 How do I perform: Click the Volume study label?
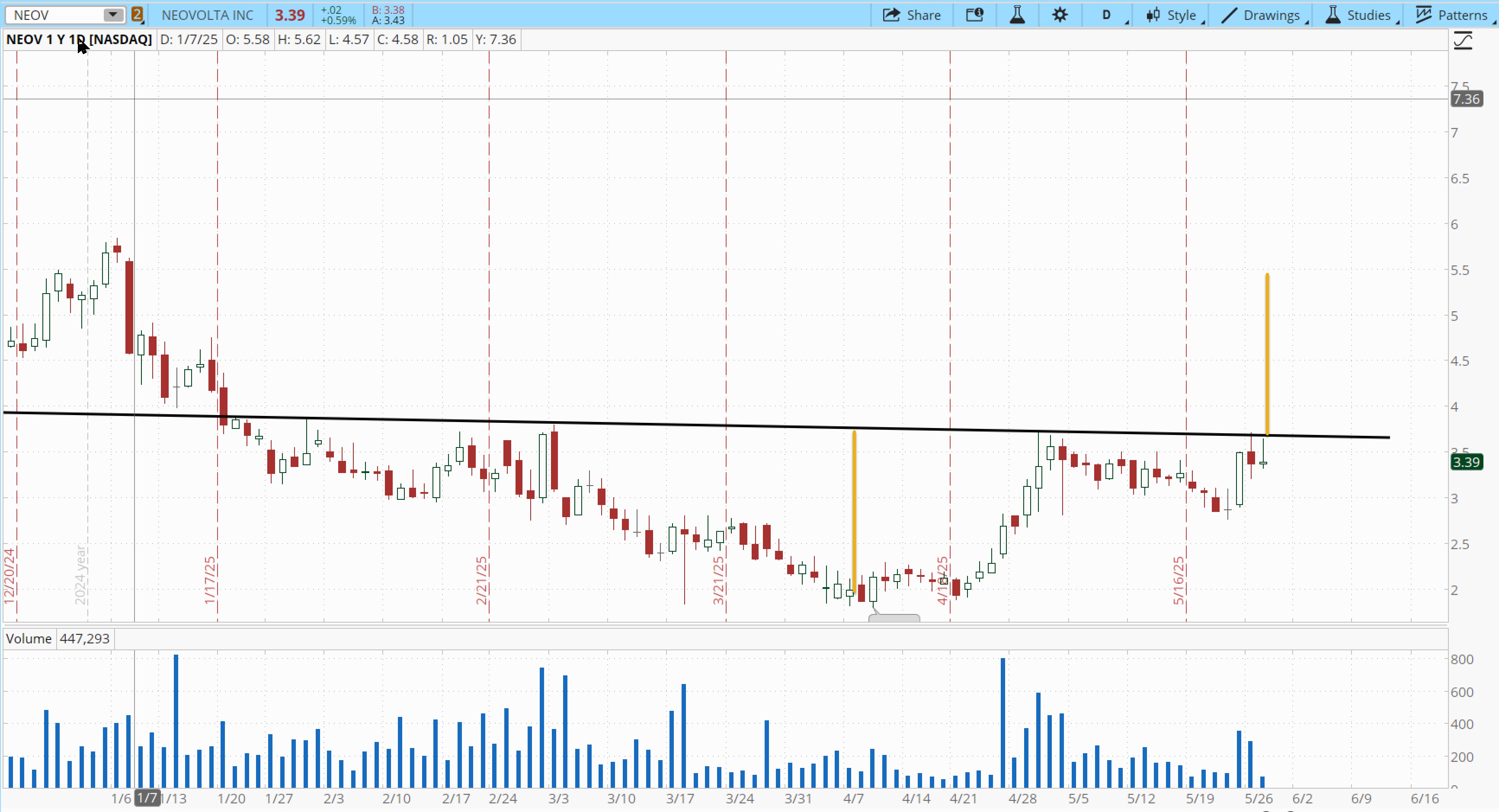pyautogui.click(x=29, y=639)
